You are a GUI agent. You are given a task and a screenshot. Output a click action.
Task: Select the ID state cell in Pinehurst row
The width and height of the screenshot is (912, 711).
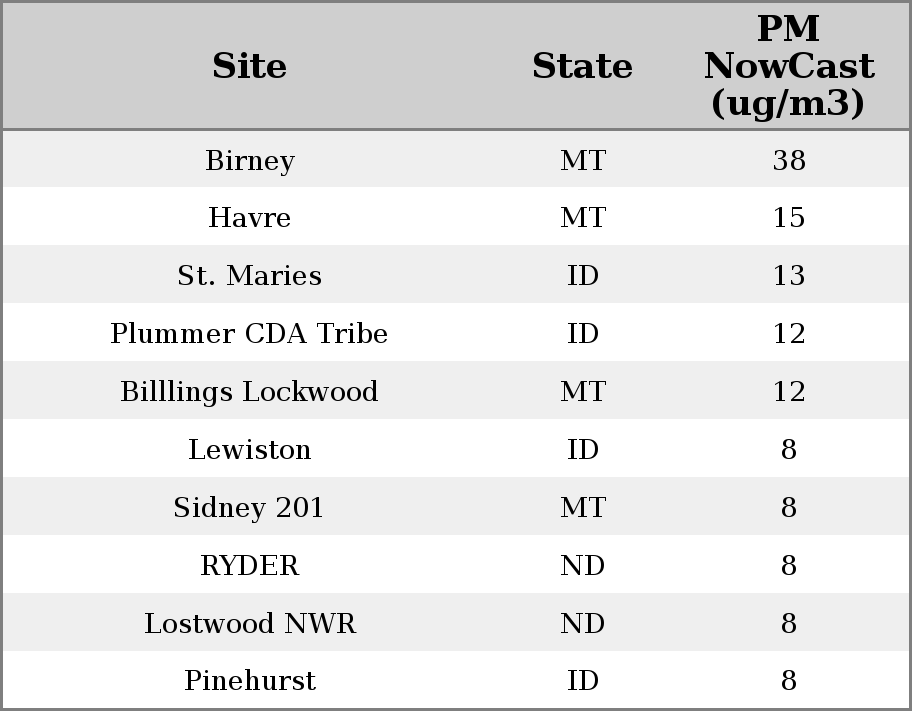pos(583,681)
